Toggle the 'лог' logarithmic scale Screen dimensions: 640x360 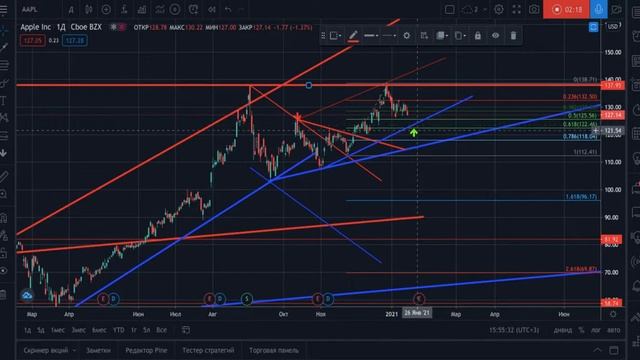(596, 330)
